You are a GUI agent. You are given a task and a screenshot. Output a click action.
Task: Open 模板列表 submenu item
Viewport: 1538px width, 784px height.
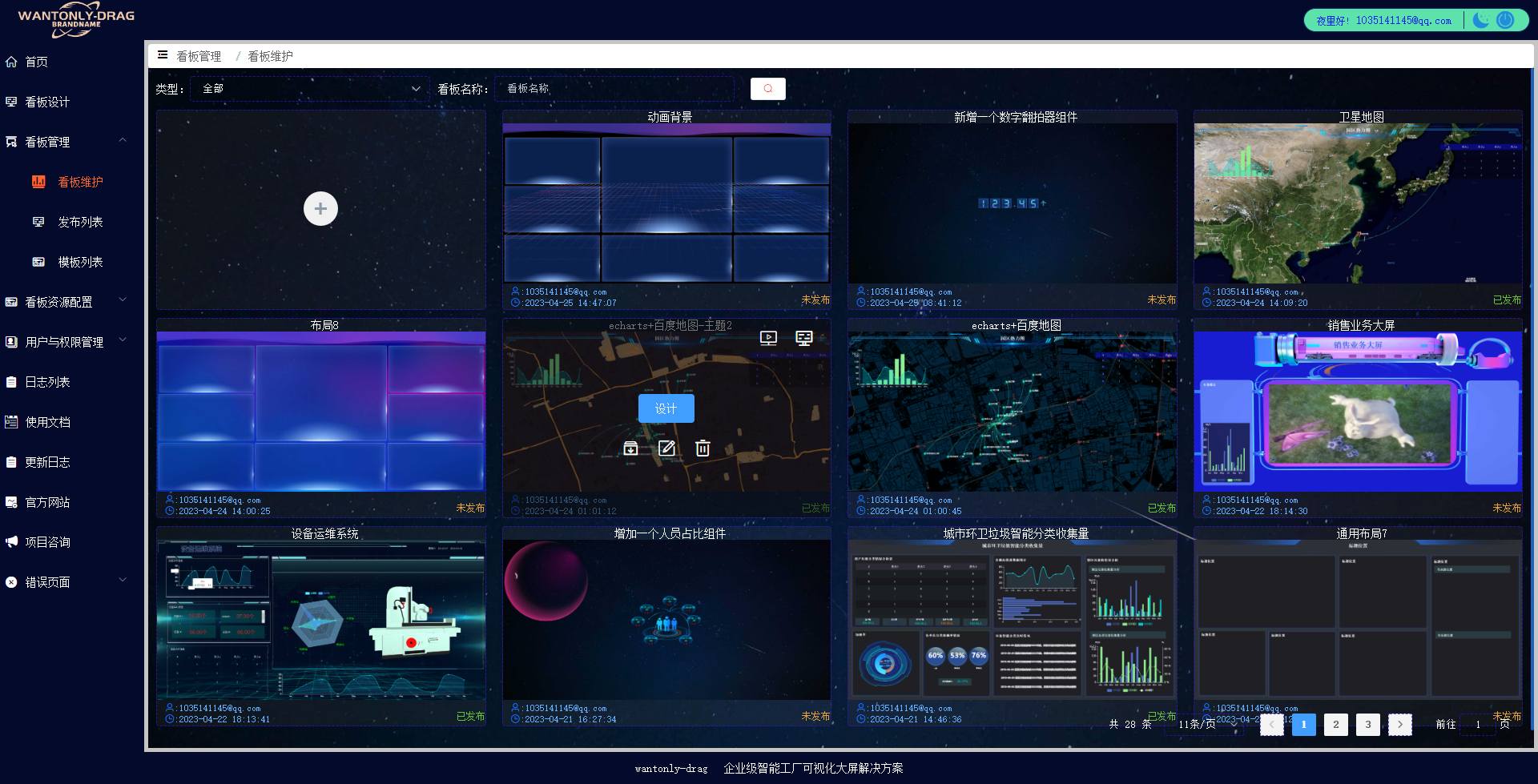[72, 262]
